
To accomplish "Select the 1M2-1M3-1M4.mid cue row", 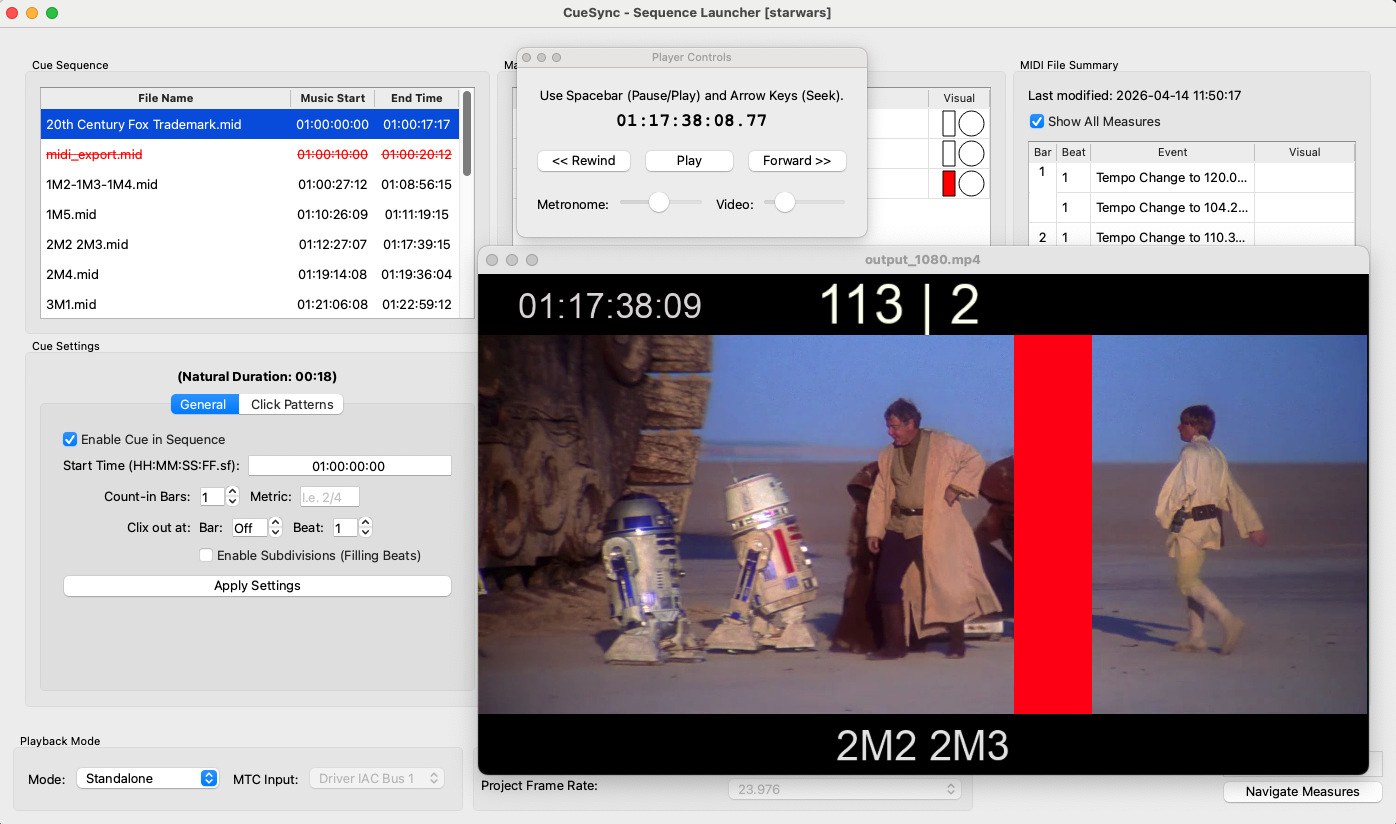I will coord(250,184).
